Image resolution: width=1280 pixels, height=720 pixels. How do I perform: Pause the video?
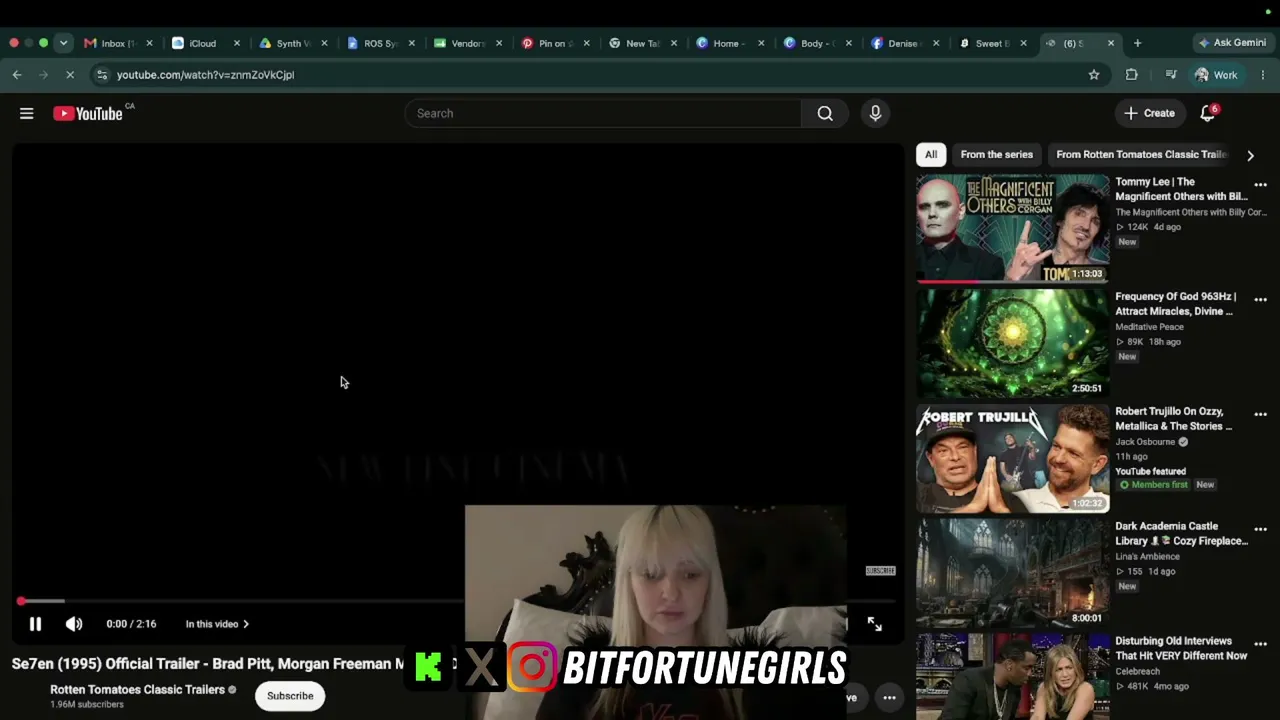click(35, 624)
